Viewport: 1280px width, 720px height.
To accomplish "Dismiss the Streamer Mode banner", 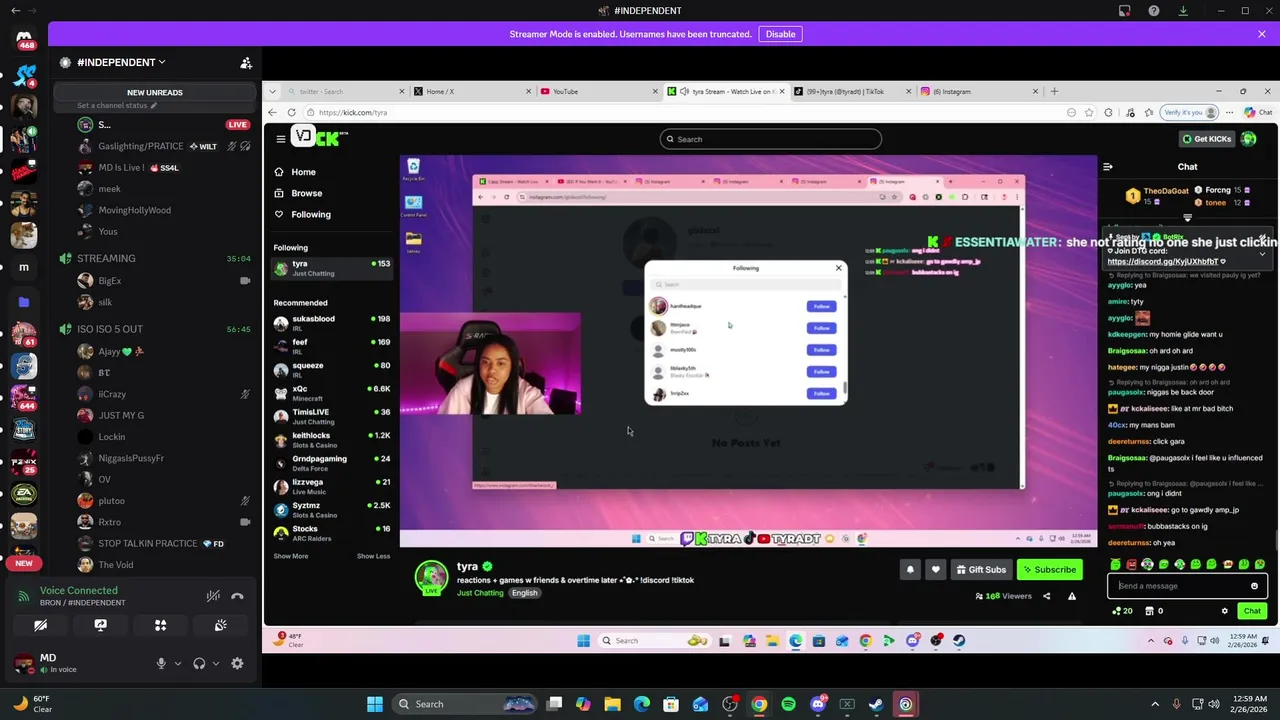I will (1261, 34).
